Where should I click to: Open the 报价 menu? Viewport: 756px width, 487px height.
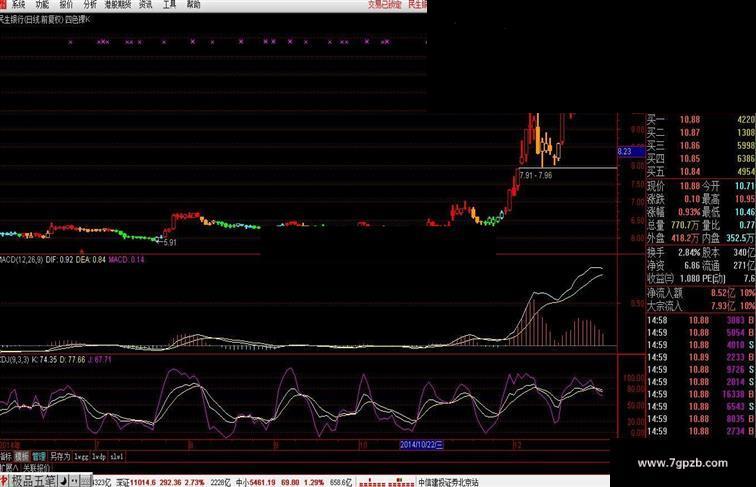[x=66, y=4]
